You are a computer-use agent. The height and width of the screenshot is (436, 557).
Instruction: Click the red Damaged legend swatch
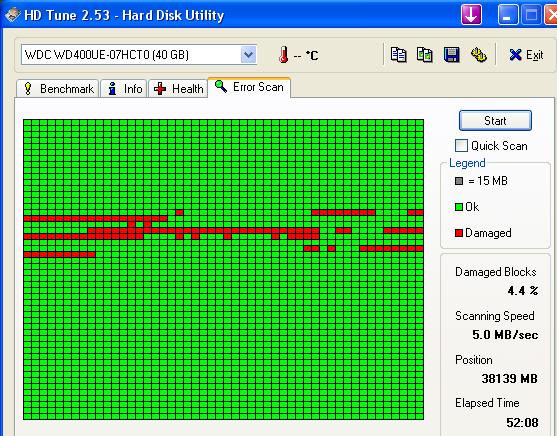click(x=459, y=233)
